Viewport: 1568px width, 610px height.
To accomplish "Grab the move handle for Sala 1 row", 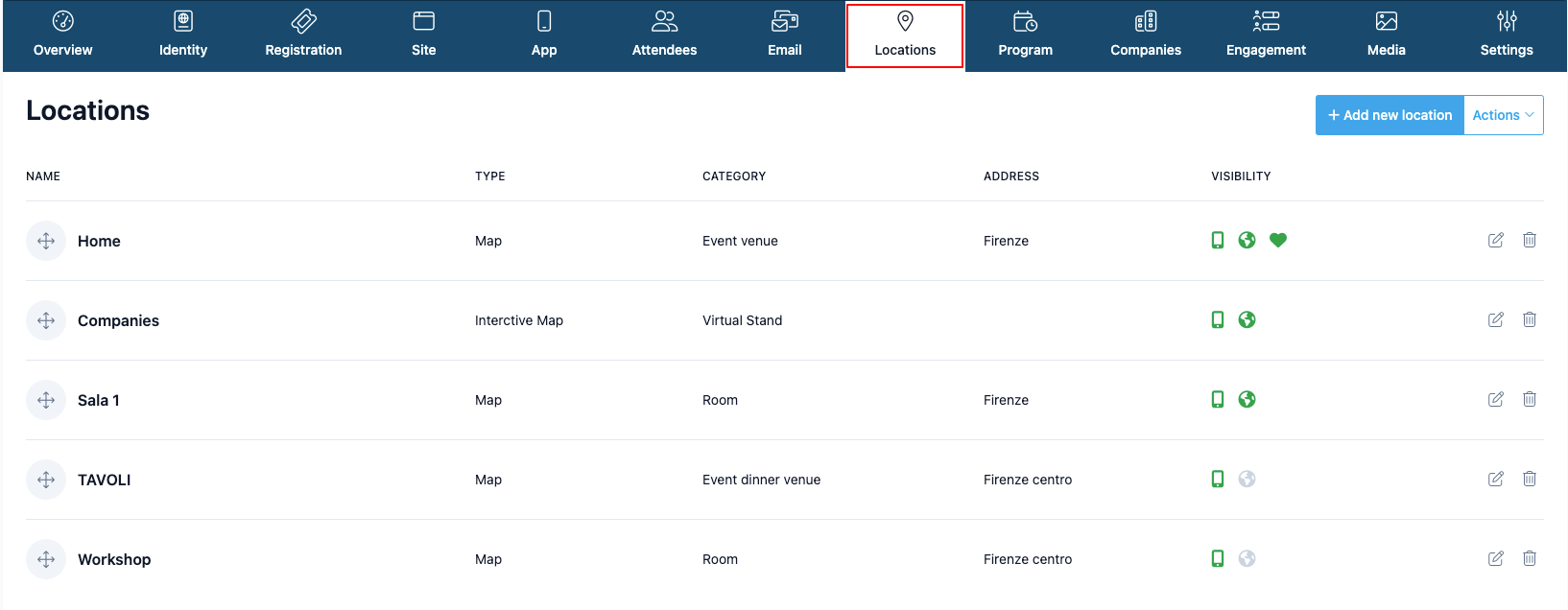I will pyautogui.click(x=46, y=400).
